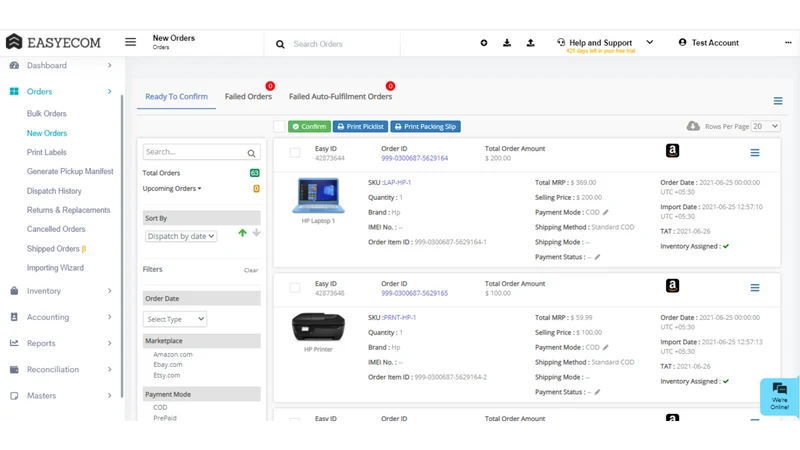The image size is (800, 450).
Task: Filter marketplace by Amazon.com
Action: [x=173, y=354]
